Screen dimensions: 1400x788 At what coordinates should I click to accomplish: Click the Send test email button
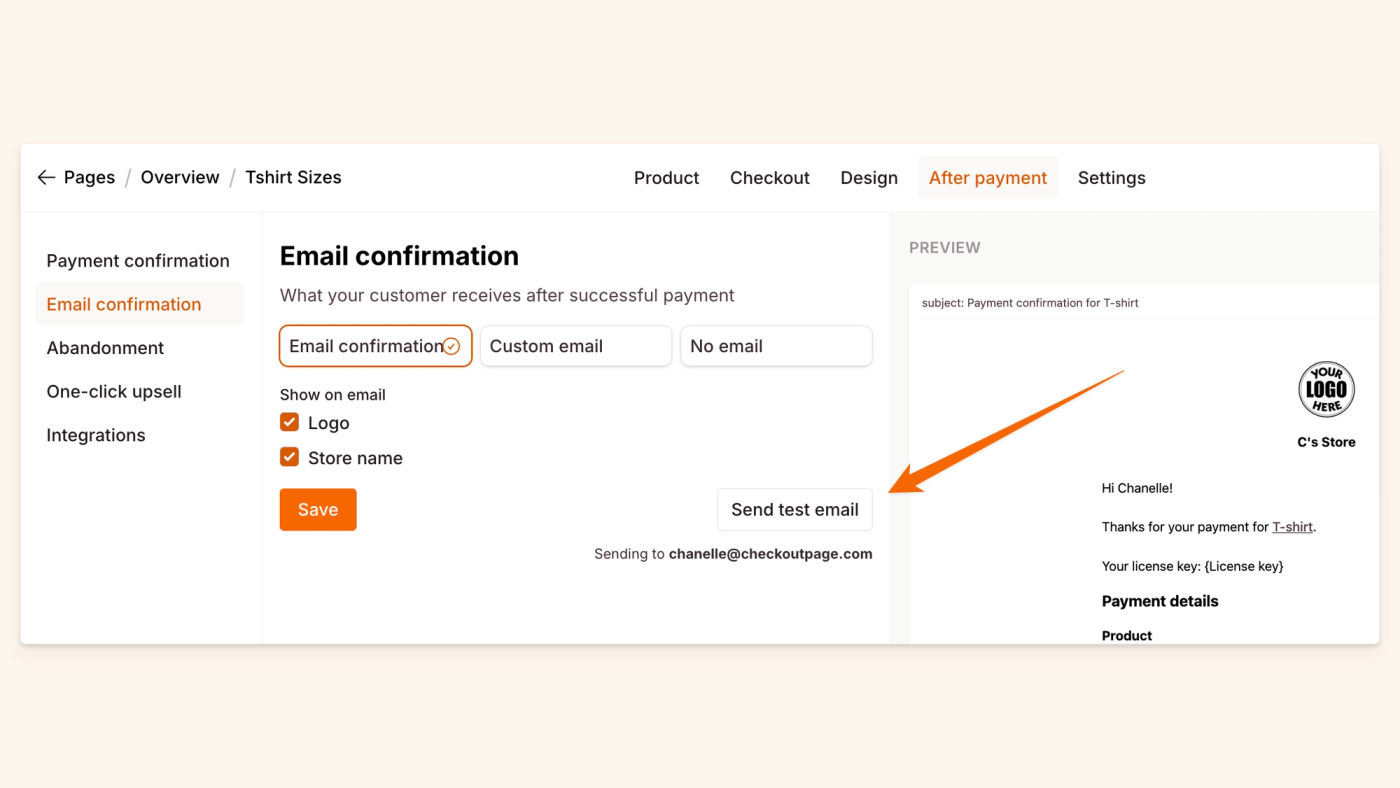794,510
